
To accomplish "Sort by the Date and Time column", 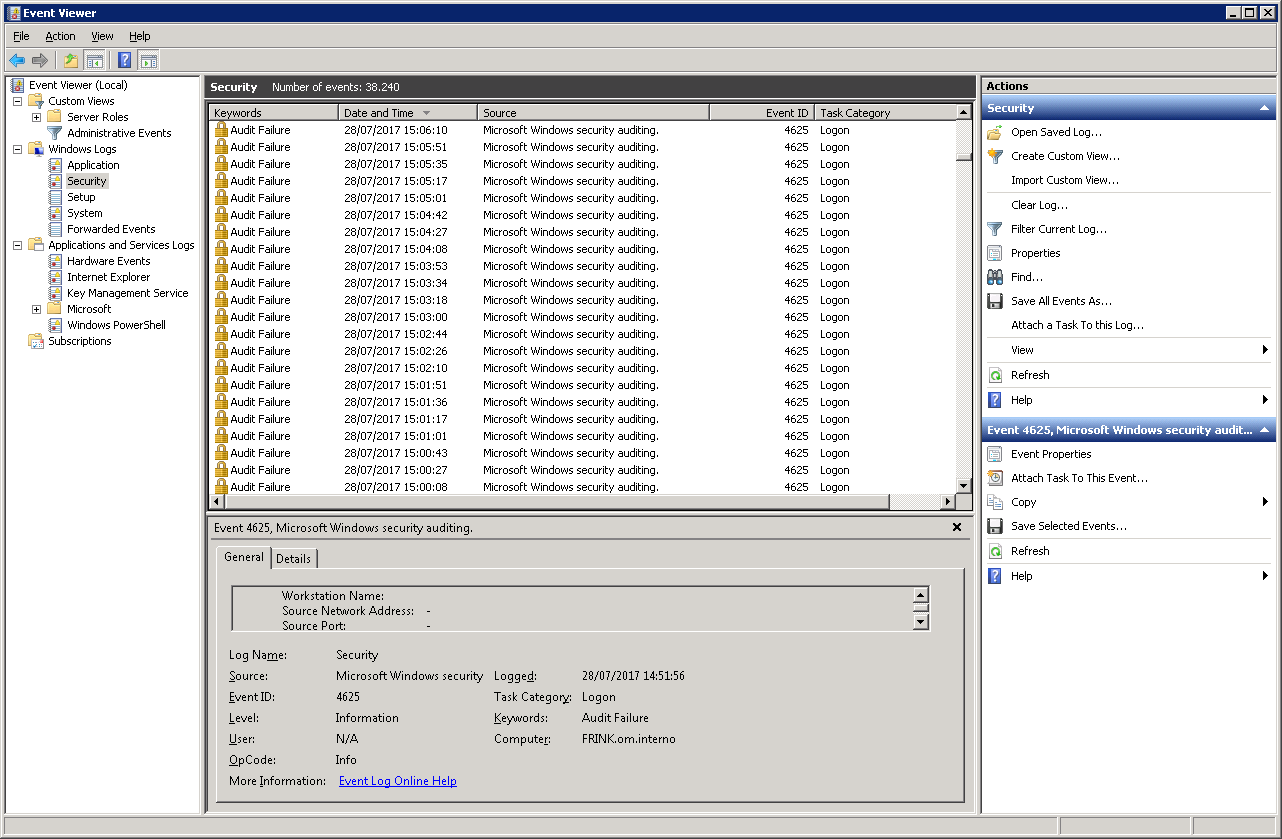I will (x=379, y=113).
